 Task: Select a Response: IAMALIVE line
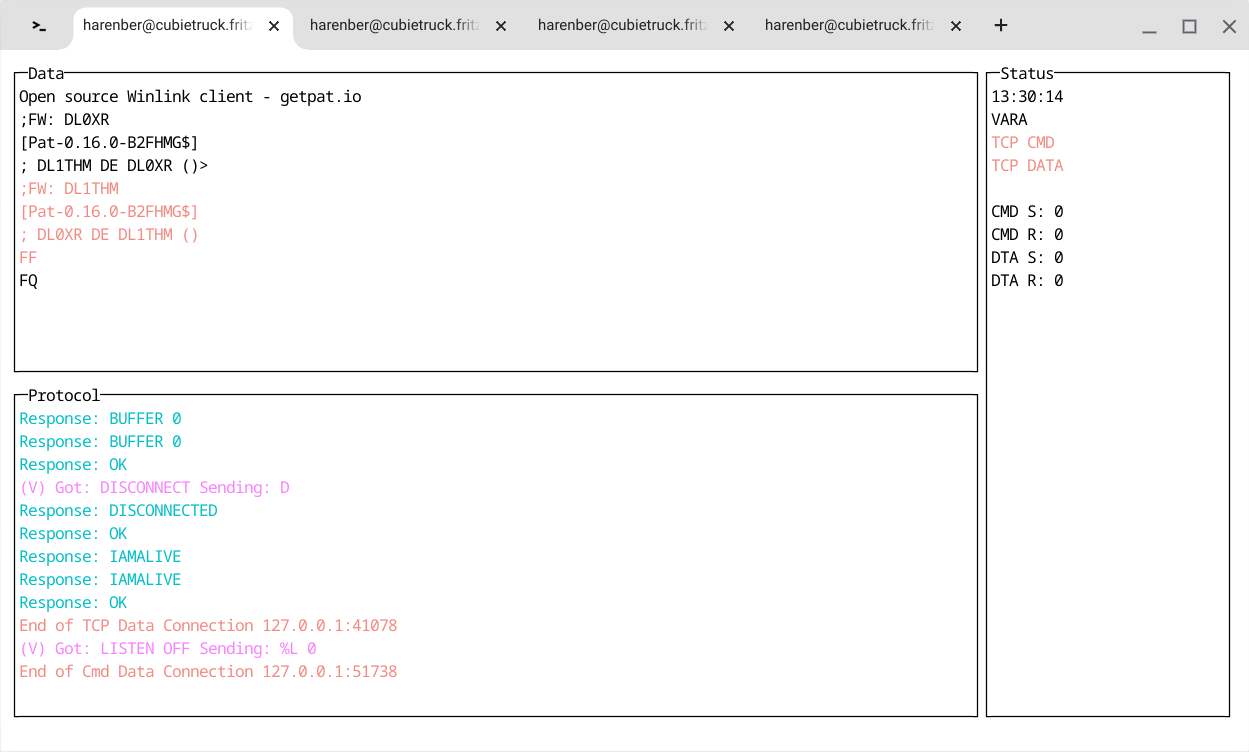point(100,556)
